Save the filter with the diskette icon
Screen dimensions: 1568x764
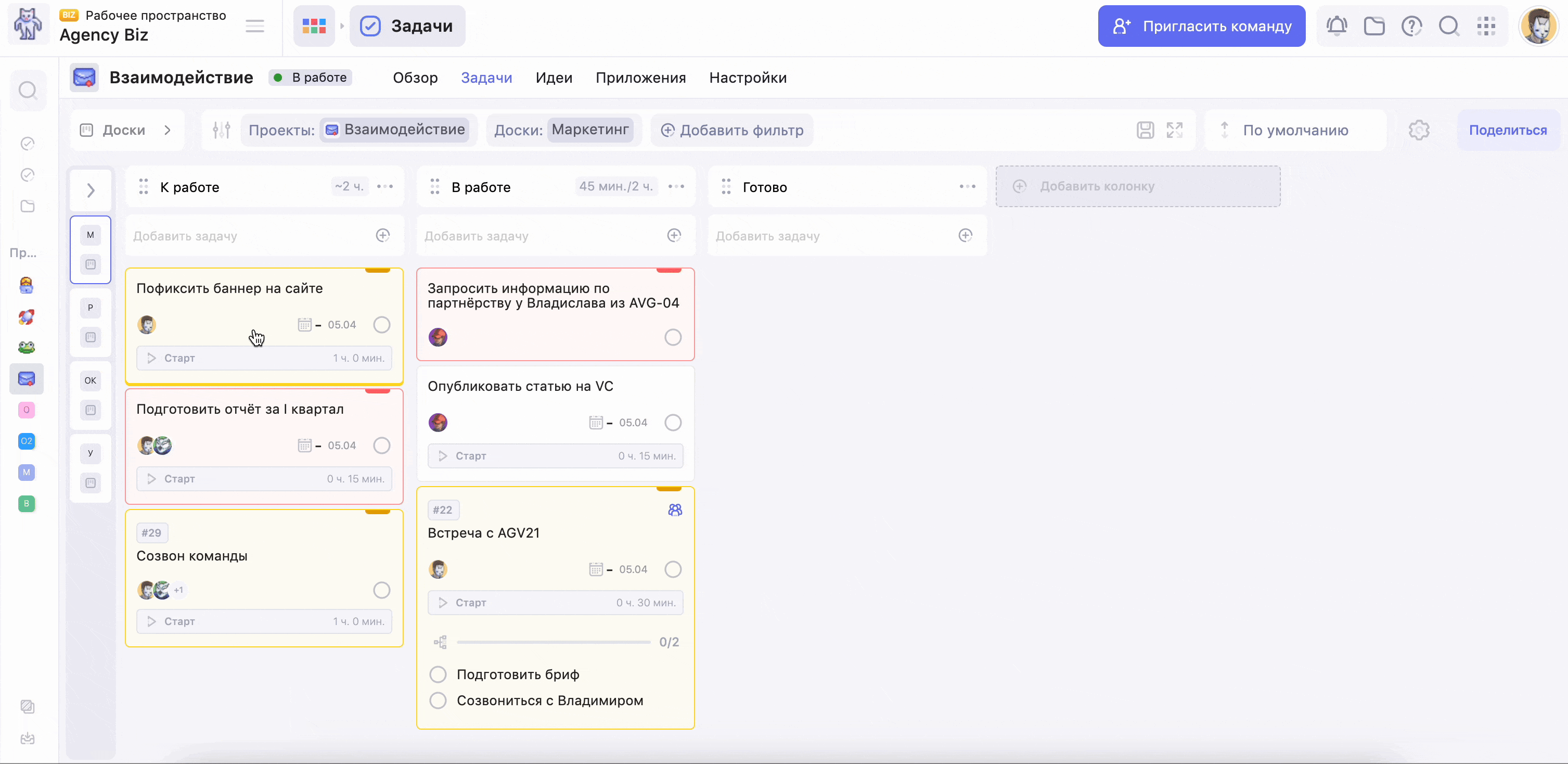point(1145,130)
